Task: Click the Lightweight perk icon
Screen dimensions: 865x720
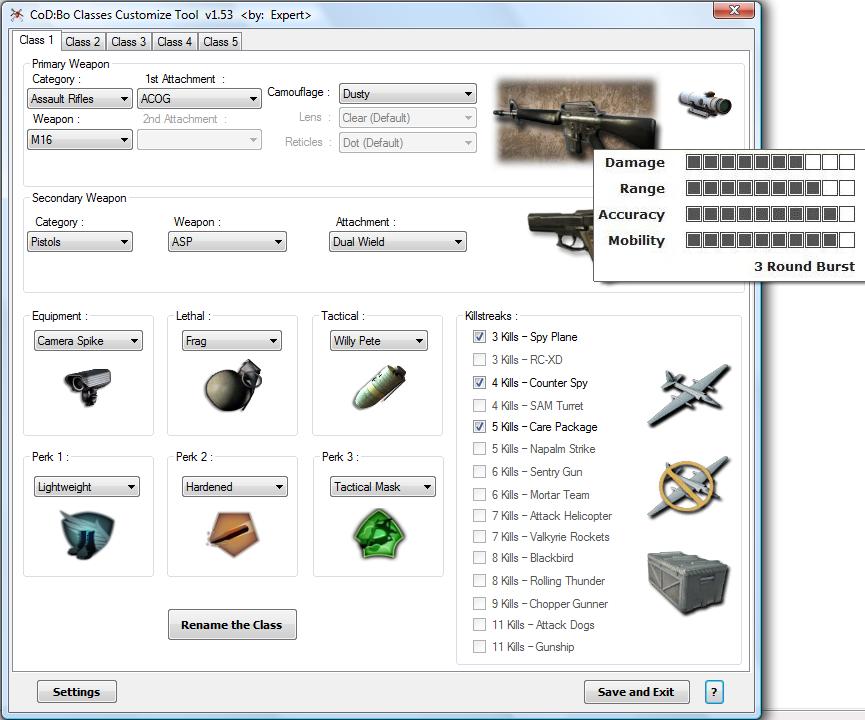Action: click(87, 534)
